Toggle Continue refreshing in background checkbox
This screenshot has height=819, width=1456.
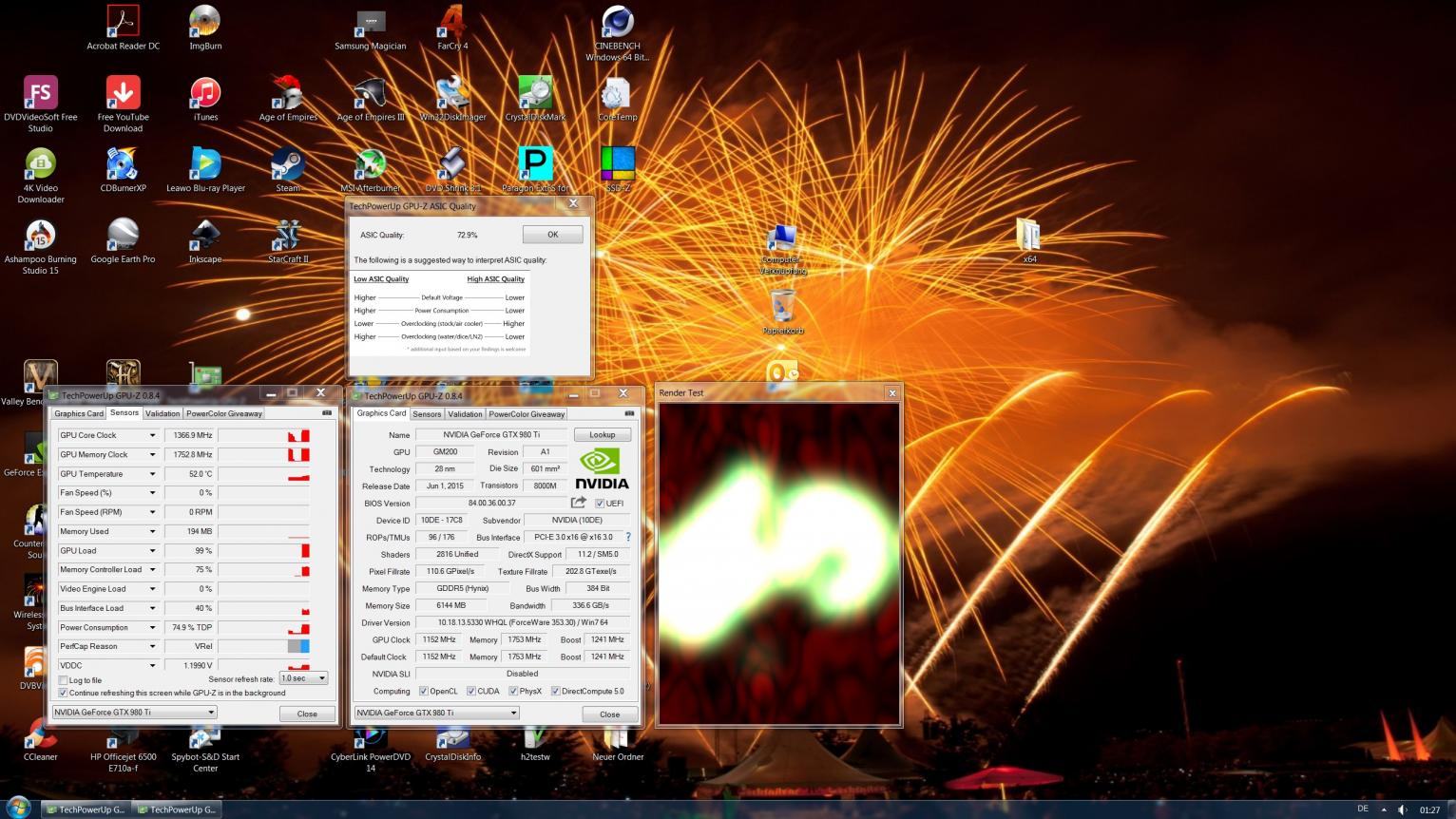pos(64,693)
